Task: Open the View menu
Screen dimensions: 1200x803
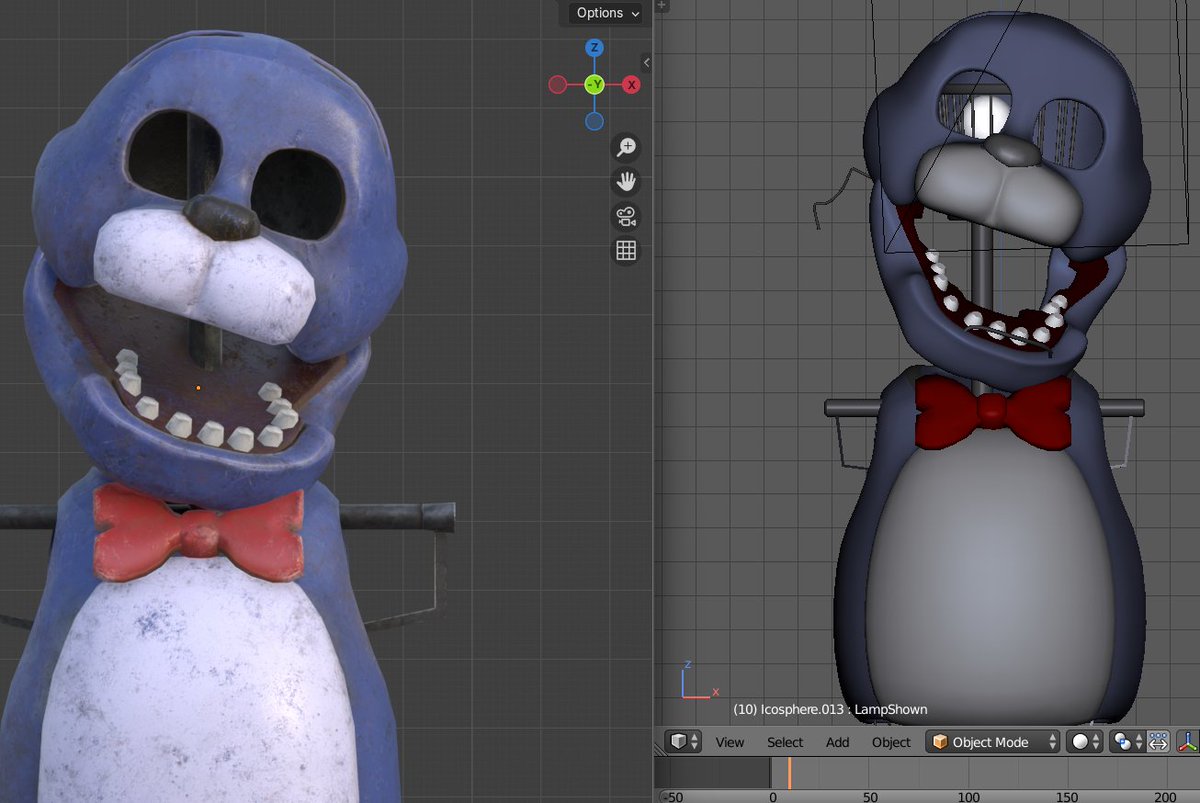Action: click(x=730, y=742)
